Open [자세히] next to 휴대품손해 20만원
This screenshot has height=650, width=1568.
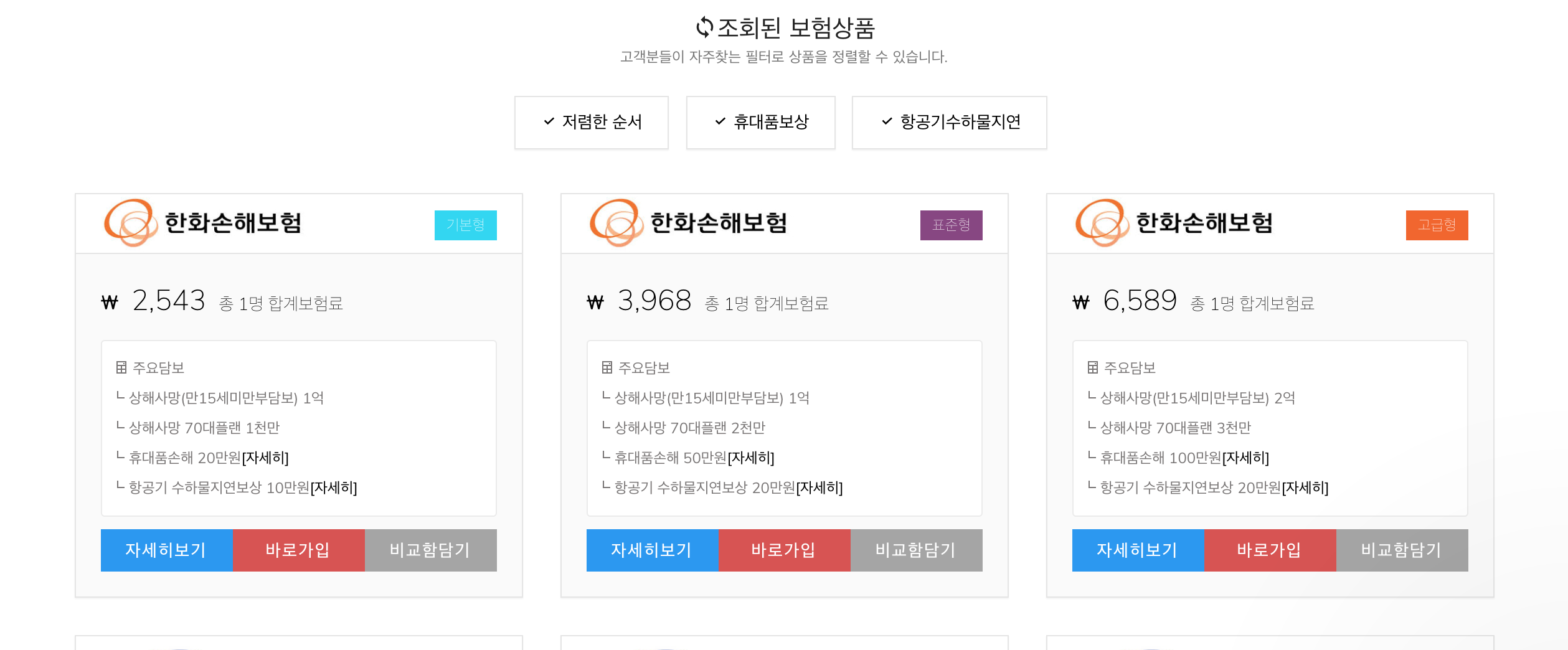[x=265, y=458]
